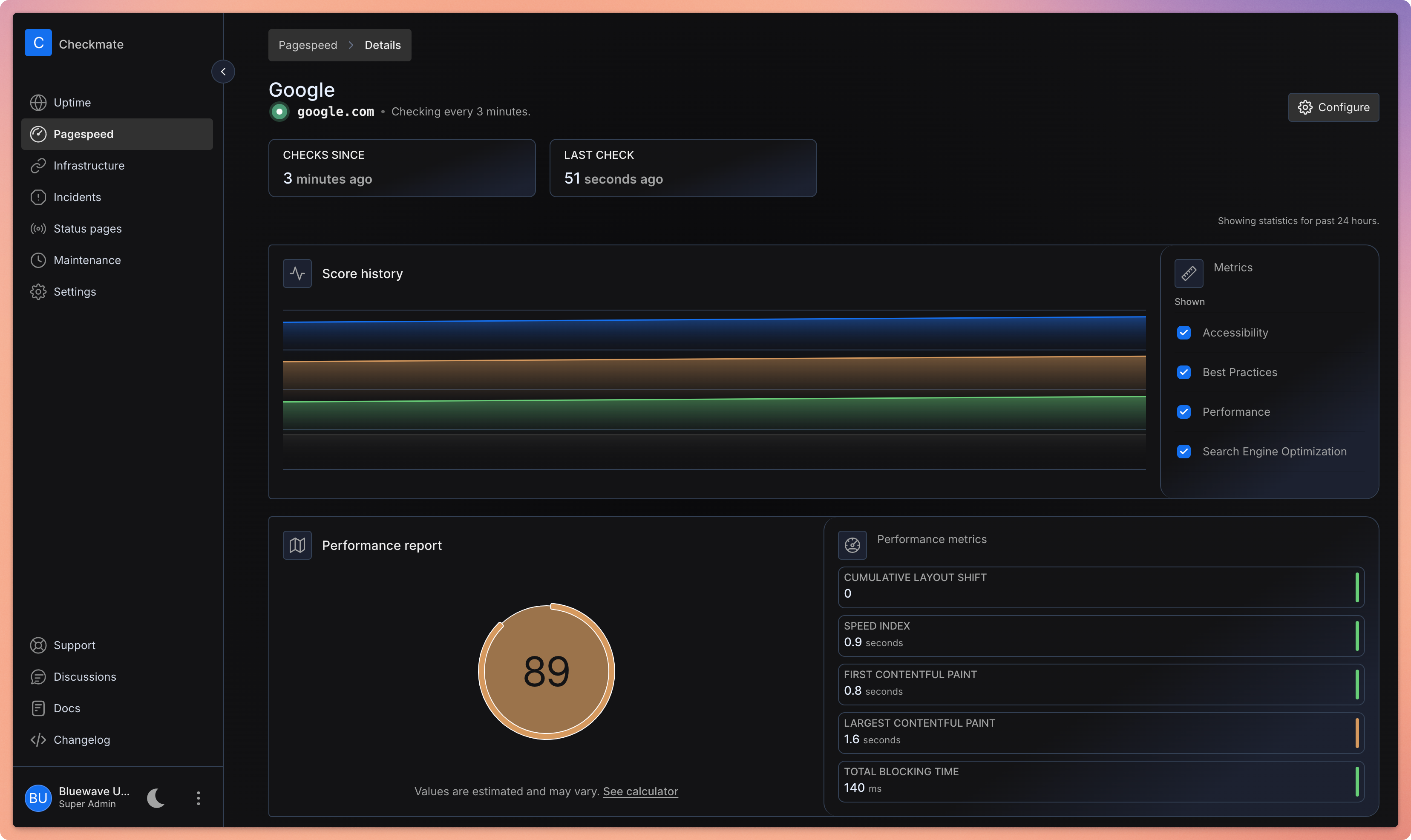The height and width of the screenshot is (840, 1411).
Task: Click the Incidents alert icon
Action: 38,197
